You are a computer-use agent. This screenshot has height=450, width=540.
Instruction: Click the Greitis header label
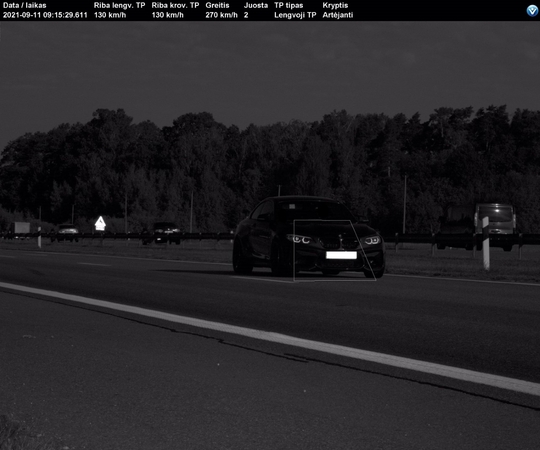(217, 6)
